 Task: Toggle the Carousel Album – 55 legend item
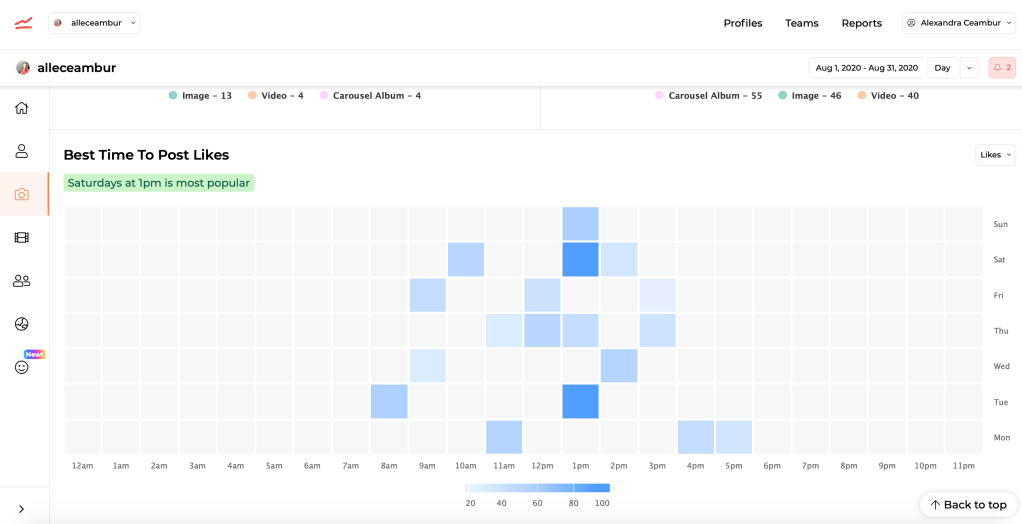pos(708,96)
